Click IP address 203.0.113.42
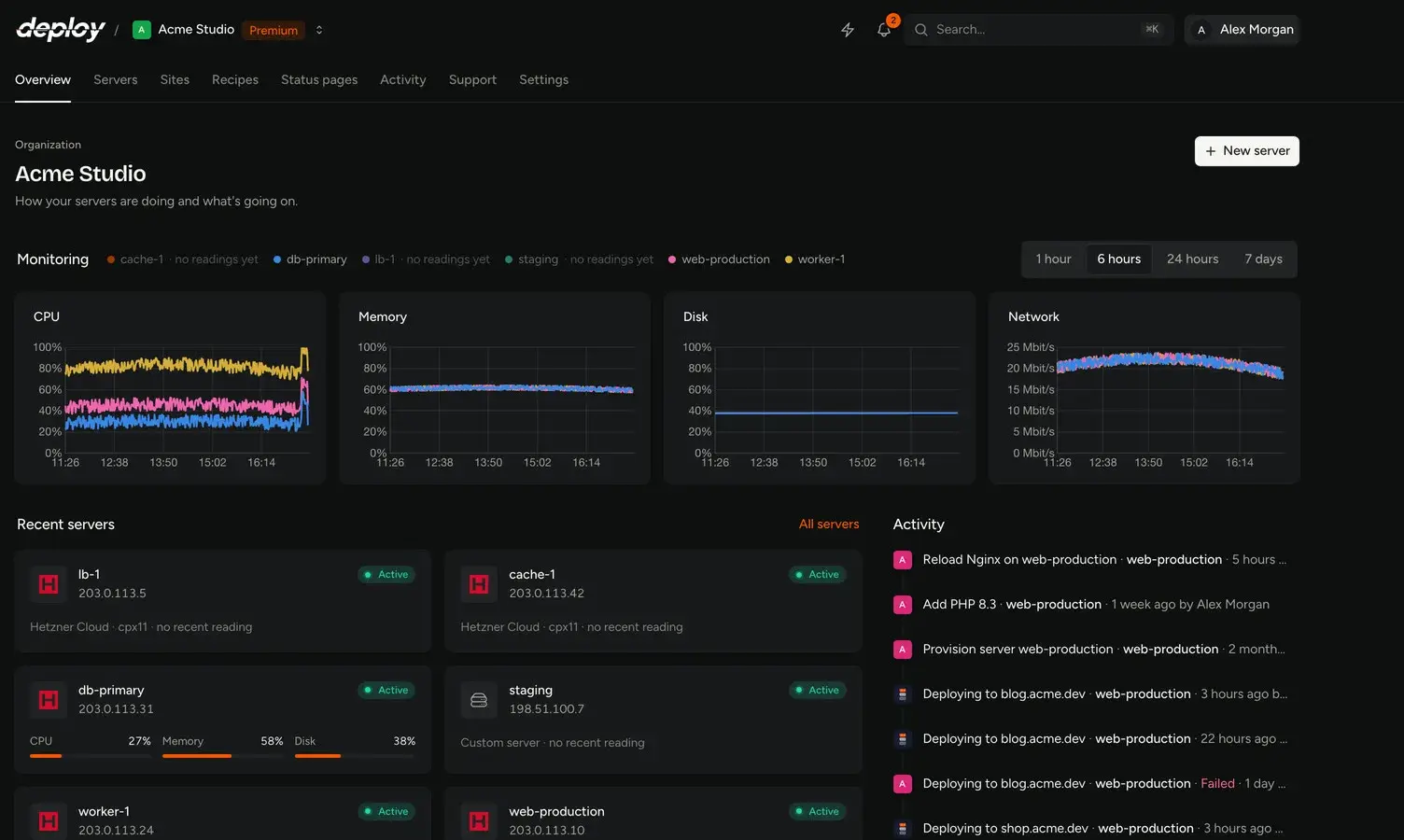 (x=546, y=594)
